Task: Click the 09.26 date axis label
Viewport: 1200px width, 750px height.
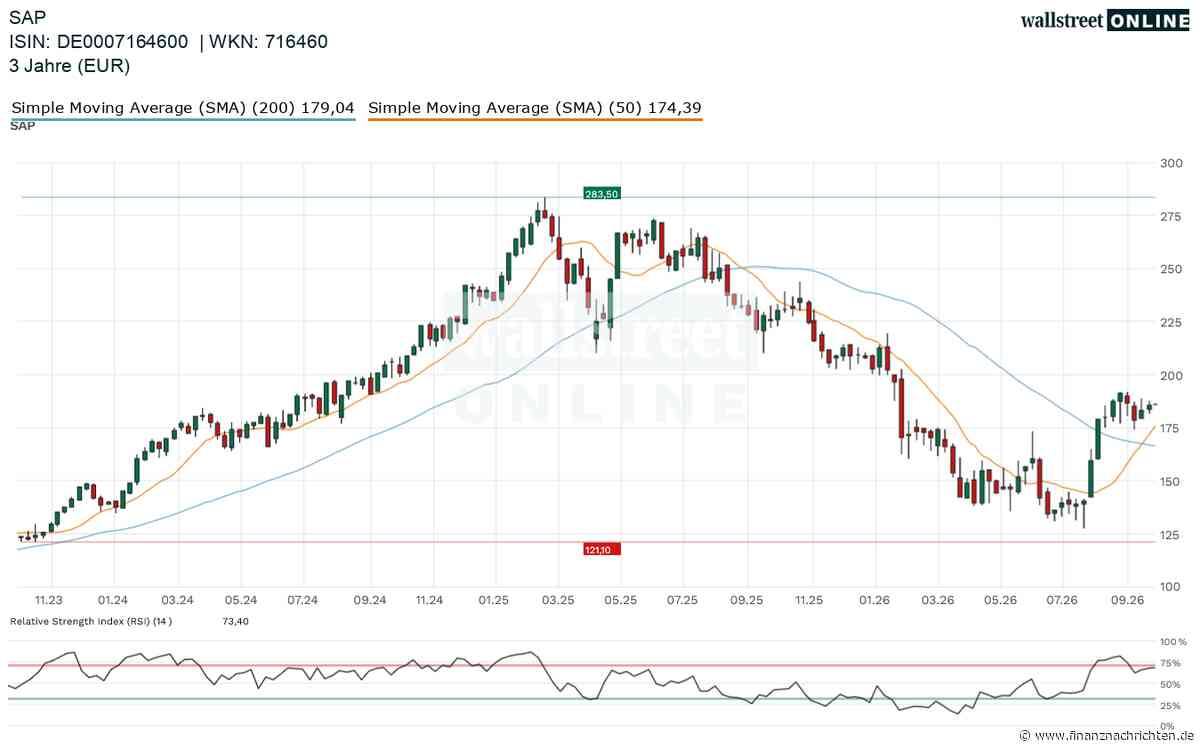Action: point(1128,600)
